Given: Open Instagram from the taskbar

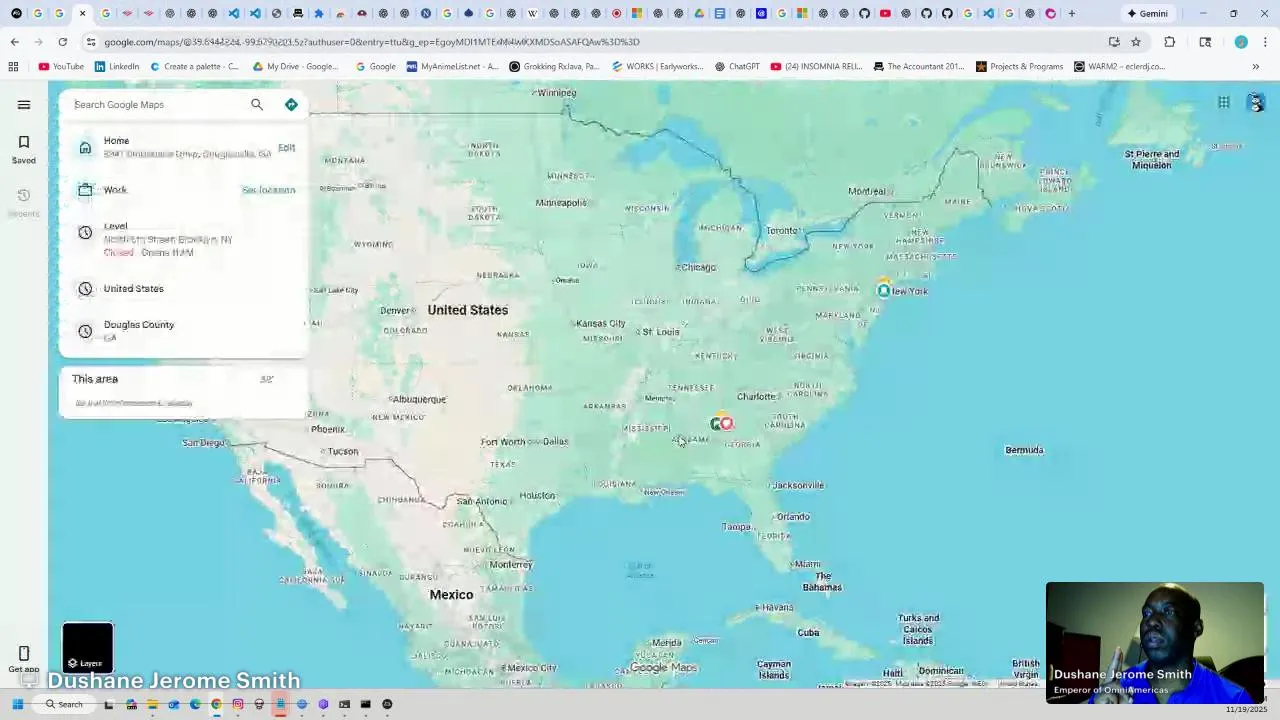Looking at the screenshot, I should [x=238, y=704].
